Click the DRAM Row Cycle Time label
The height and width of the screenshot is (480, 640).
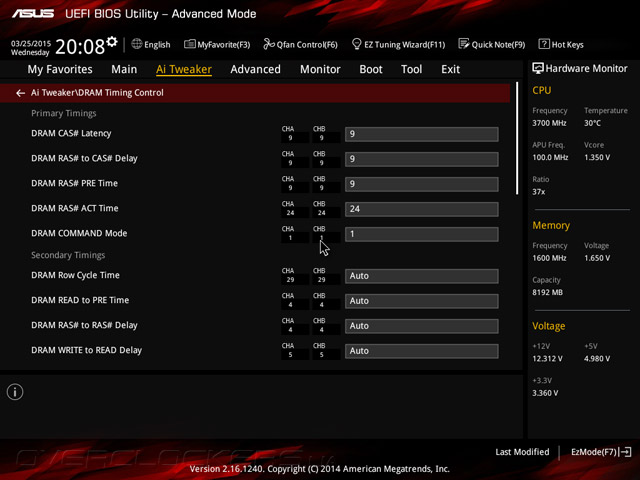click(76, 275)
